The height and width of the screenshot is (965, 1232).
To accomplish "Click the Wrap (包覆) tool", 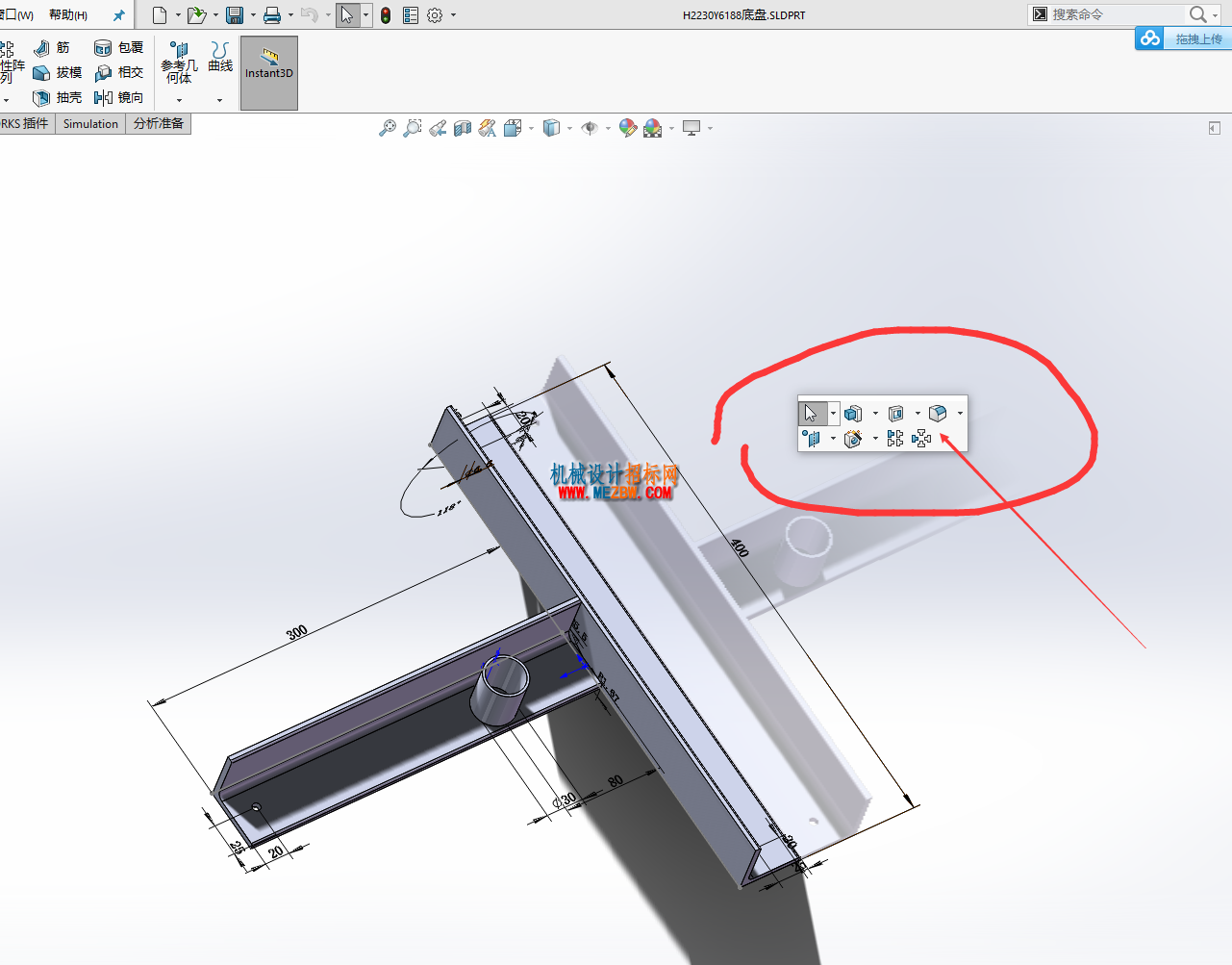I will coord(103,48).
